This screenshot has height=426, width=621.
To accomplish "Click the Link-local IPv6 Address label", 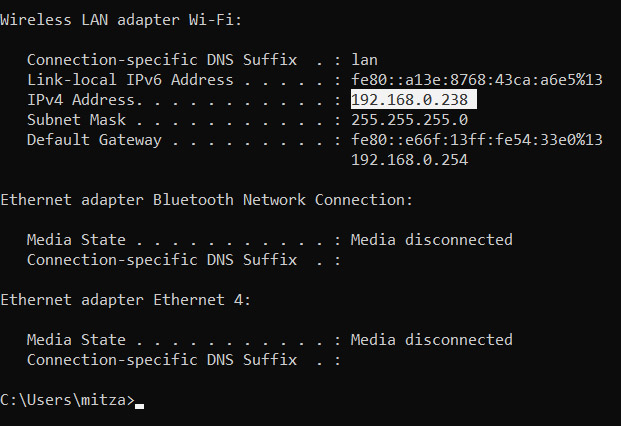I will tap(130, 80).
